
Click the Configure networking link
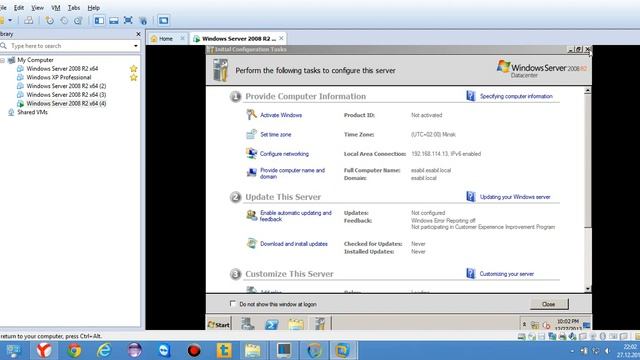tap(284, 154)
